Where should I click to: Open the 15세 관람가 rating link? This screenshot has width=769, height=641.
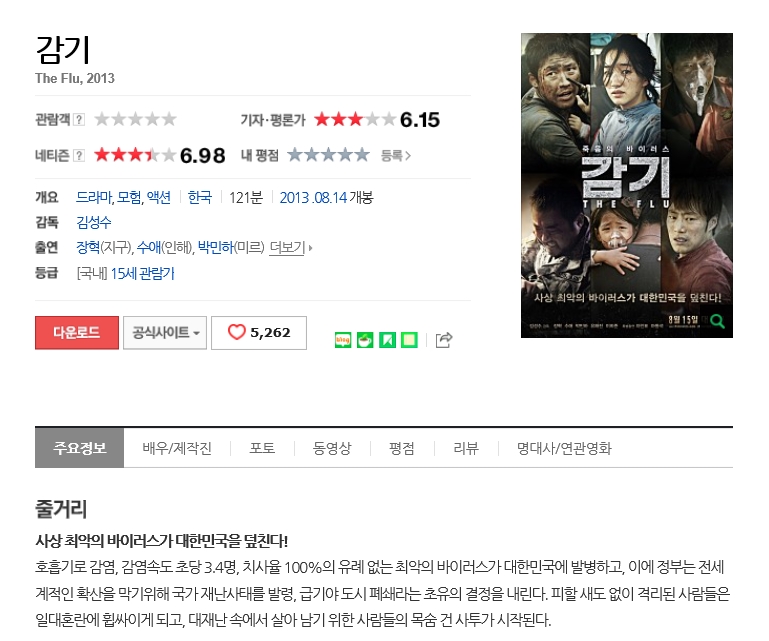click(x=142, y=273)
